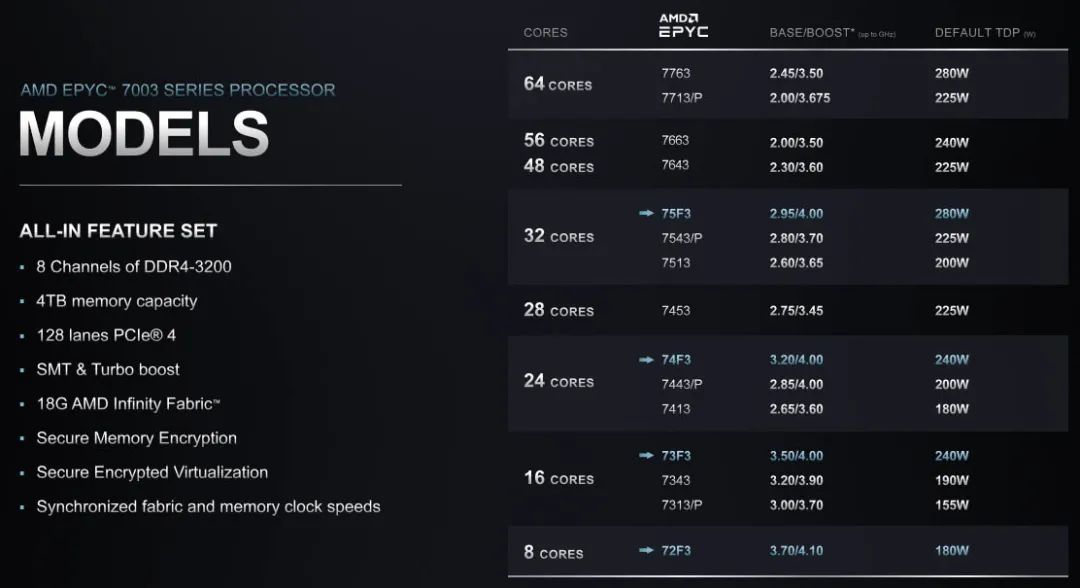Click the arrow beside model 72F3
This screenshot has width=1080, height=588.
click(x=646, y=550)
